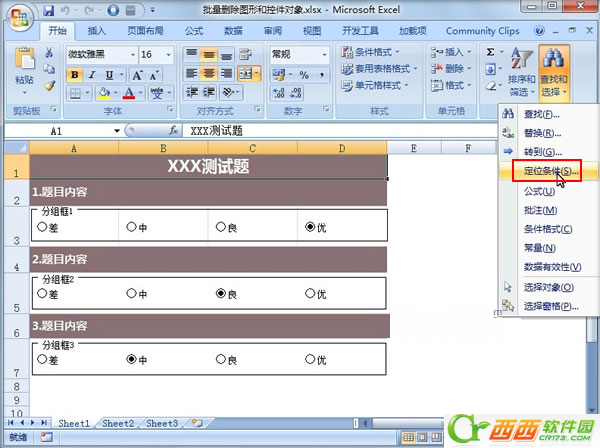Choose 选择对象(O) in menu
This screenshot has height=448, width=600.
(549, 287)
